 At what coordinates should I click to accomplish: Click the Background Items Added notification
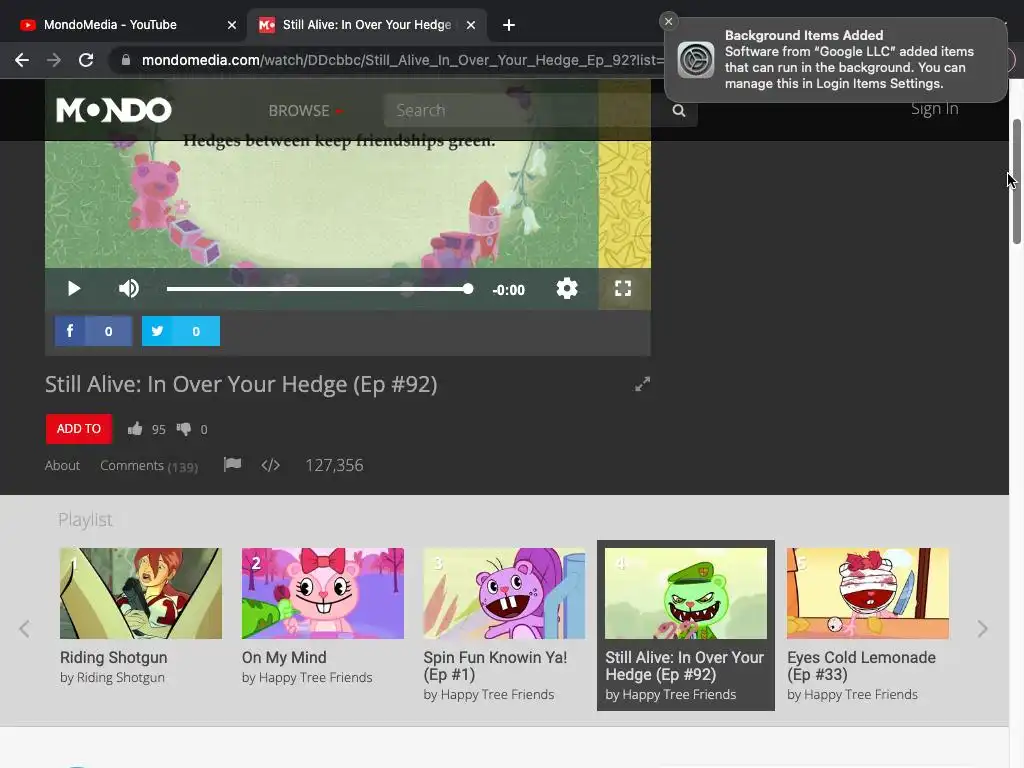[836, 59]
